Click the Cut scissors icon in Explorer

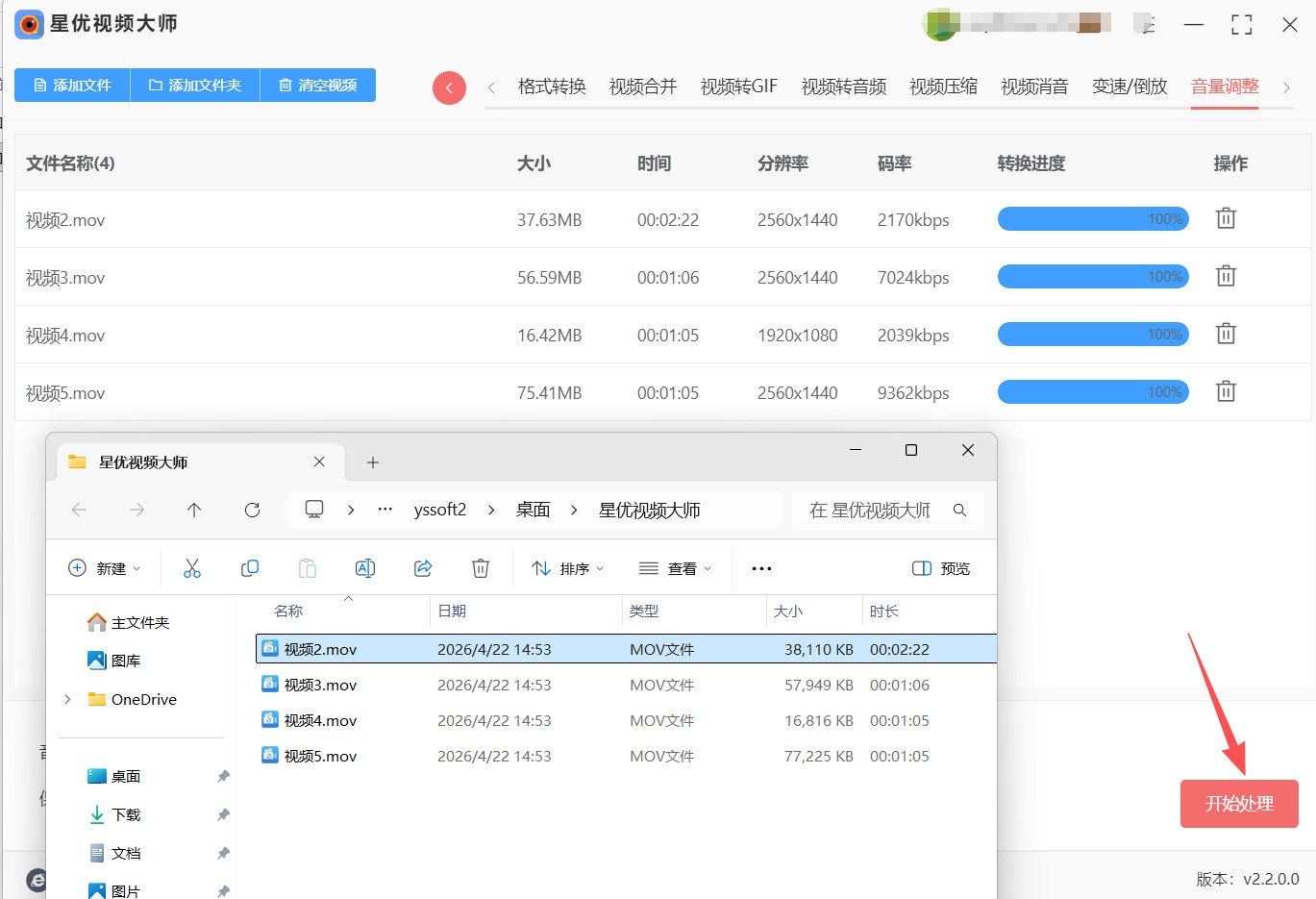[x=192, y=568]
